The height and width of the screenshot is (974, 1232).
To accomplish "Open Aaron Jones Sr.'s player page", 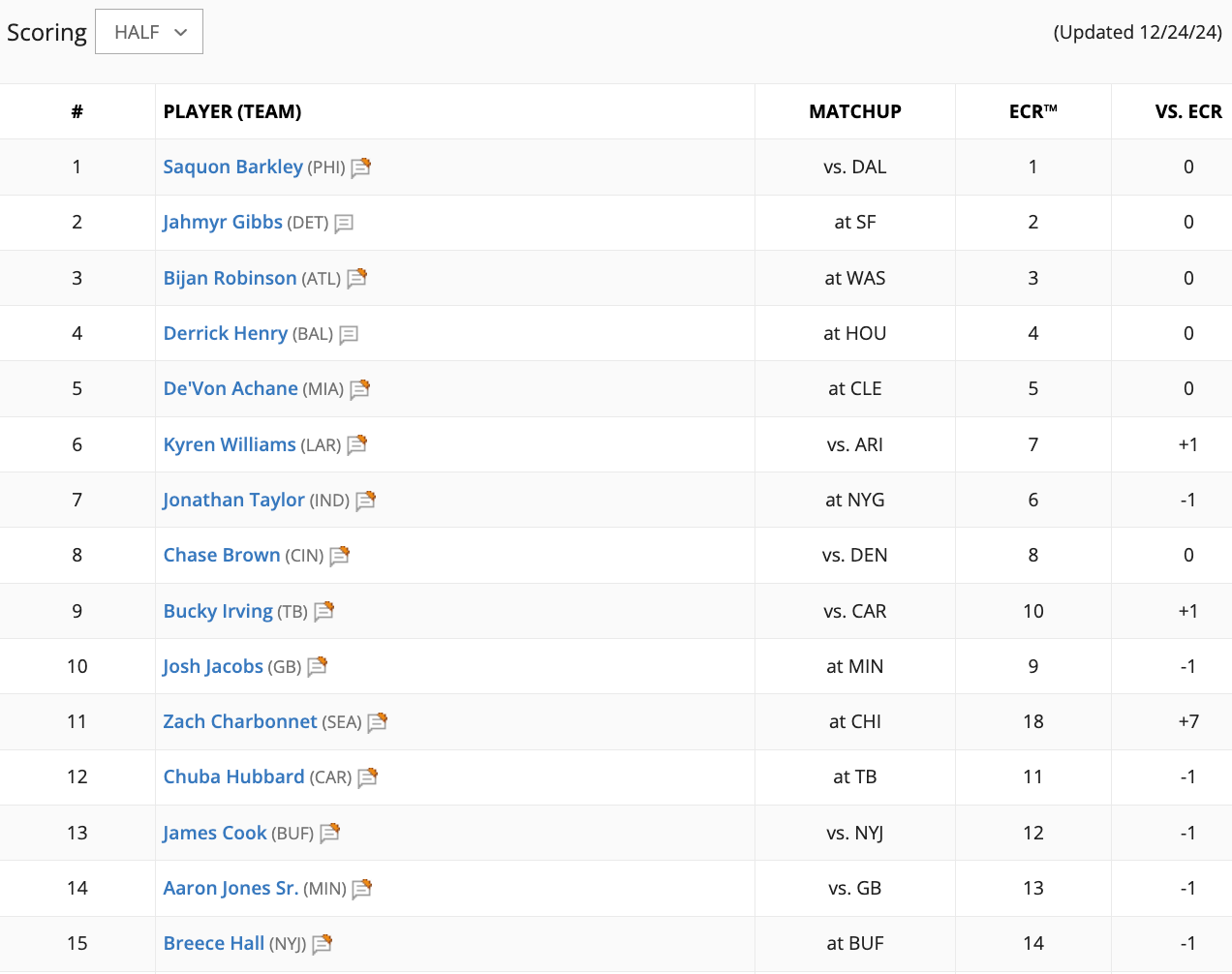I will [231, 888].
